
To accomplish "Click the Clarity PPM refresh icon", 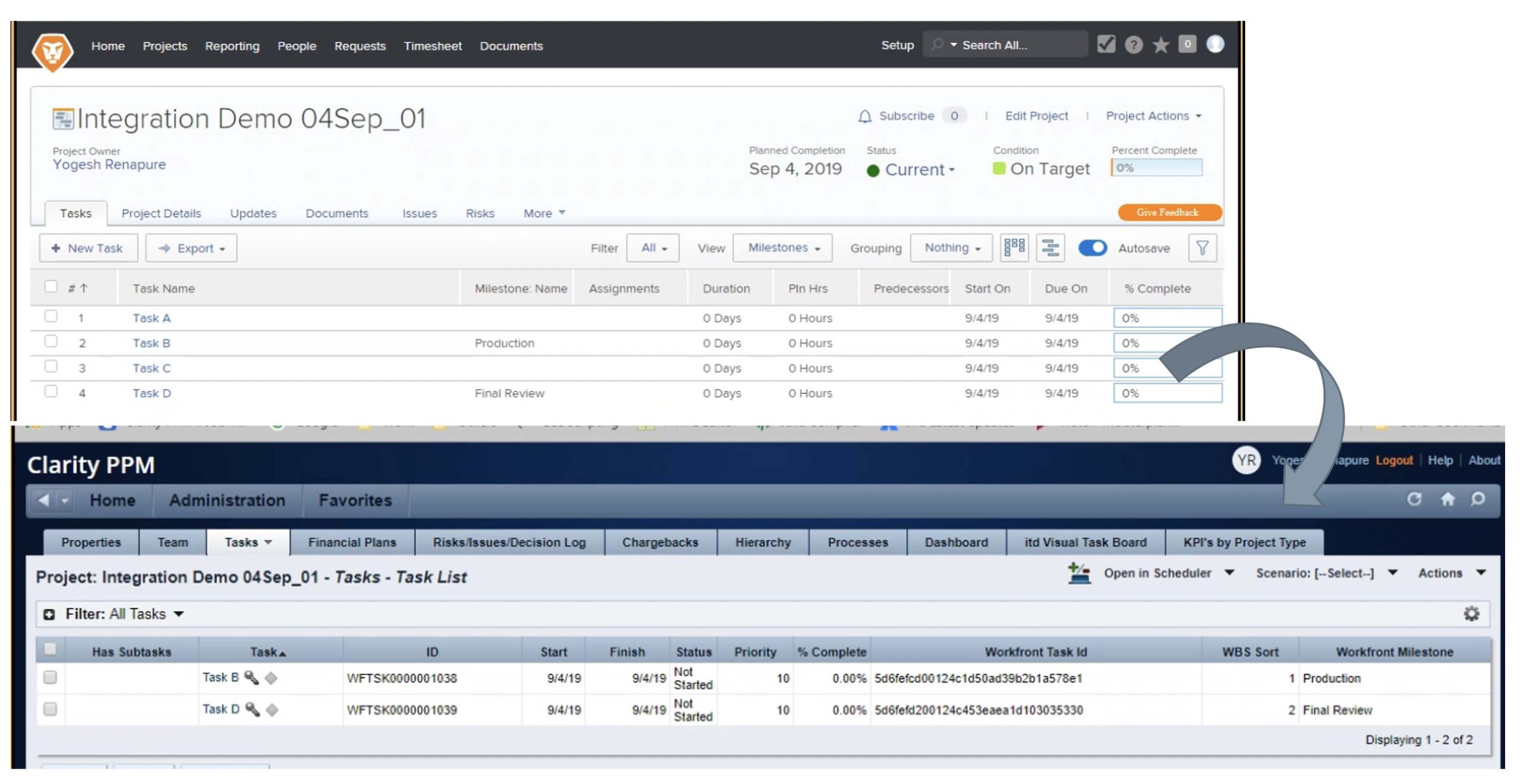I will 1414,499.
